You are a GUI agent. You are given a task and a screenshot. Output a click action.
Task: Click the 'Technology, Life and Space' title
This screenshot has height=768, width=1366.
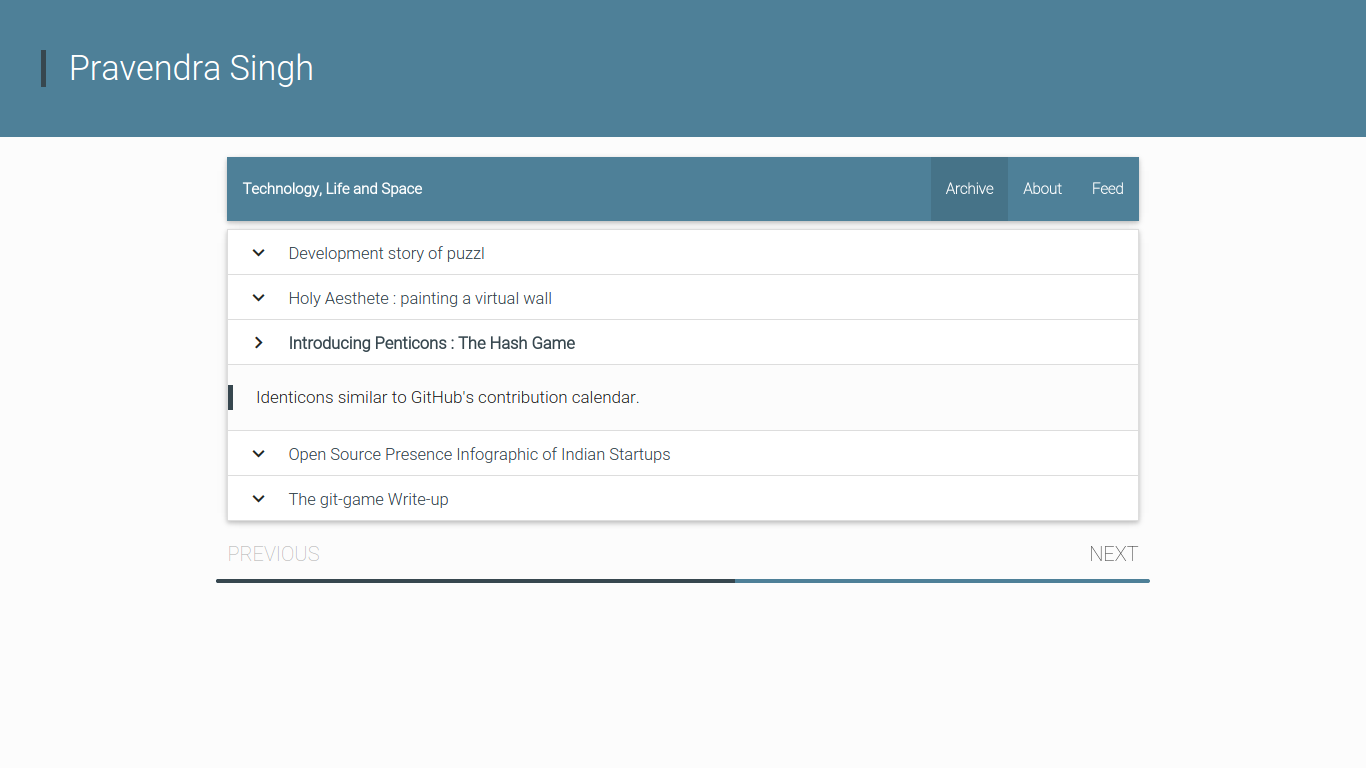point(333,189)
